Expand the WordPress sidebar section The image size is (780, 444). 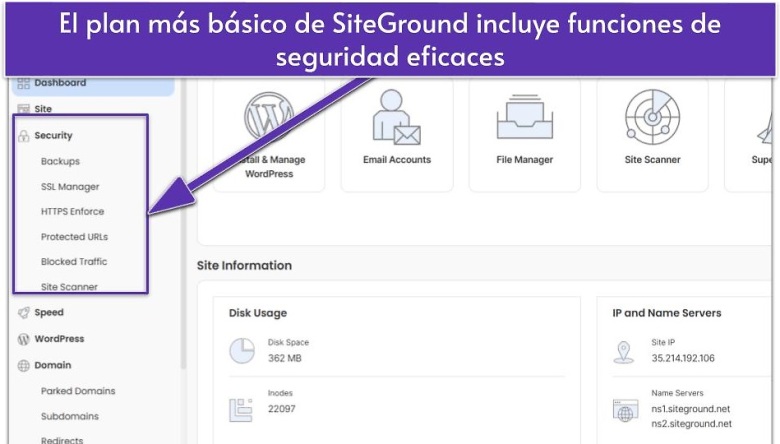pos(59,339)
